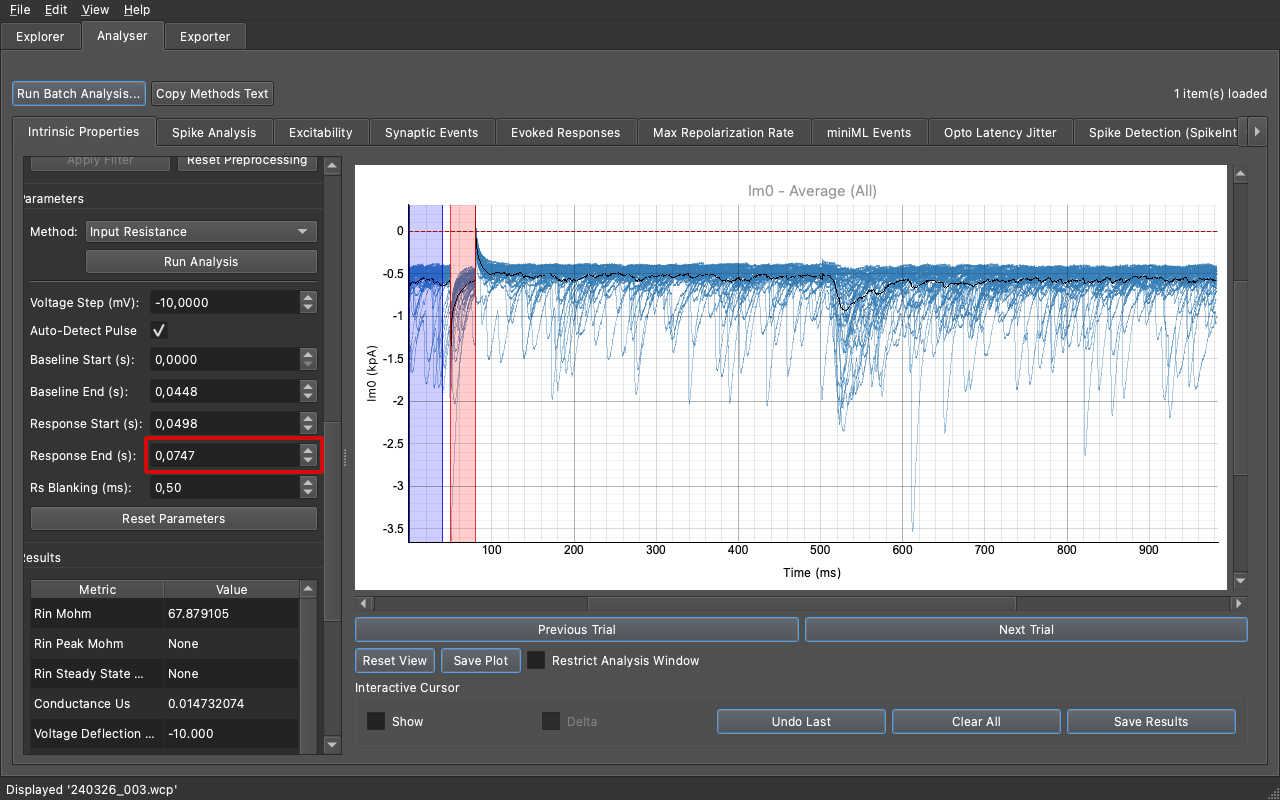Click the Voltage Step input field
The width and height of the screenshot is (1280, 800).
(224, 302)
